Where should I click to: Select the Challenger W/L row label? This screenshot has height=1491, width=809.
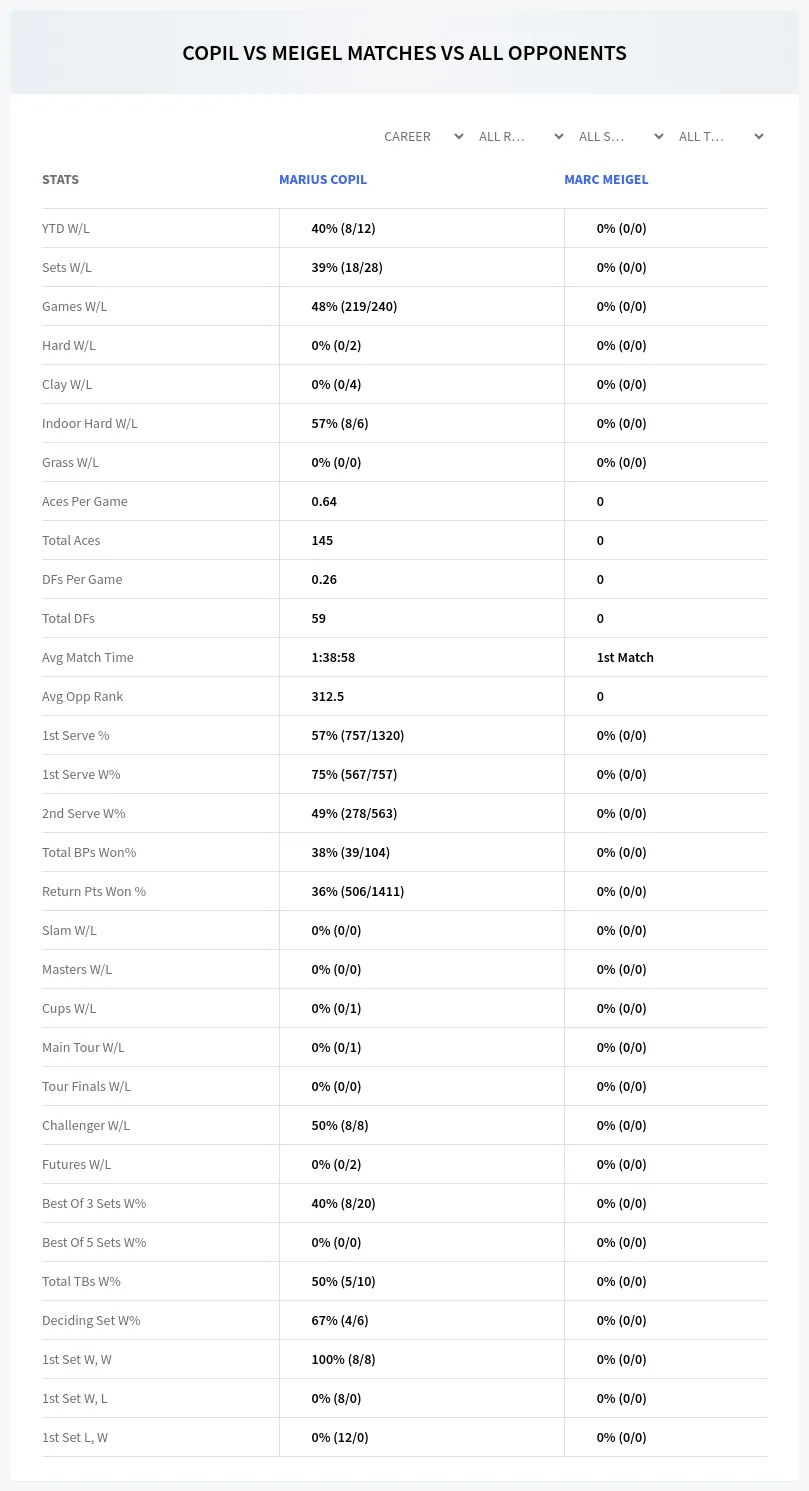click(86, 1125)
